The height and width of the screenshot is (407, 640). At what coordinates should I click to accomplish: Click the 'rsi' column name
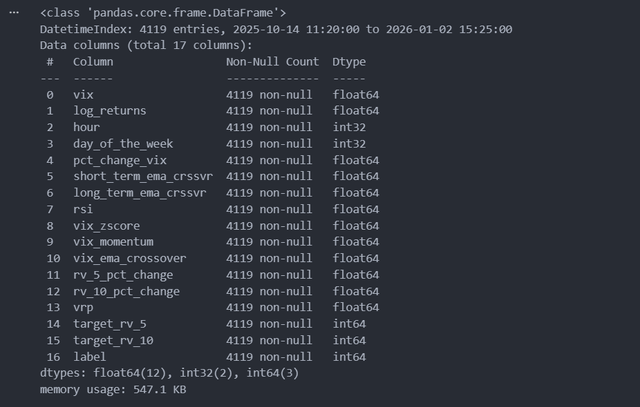83,209
